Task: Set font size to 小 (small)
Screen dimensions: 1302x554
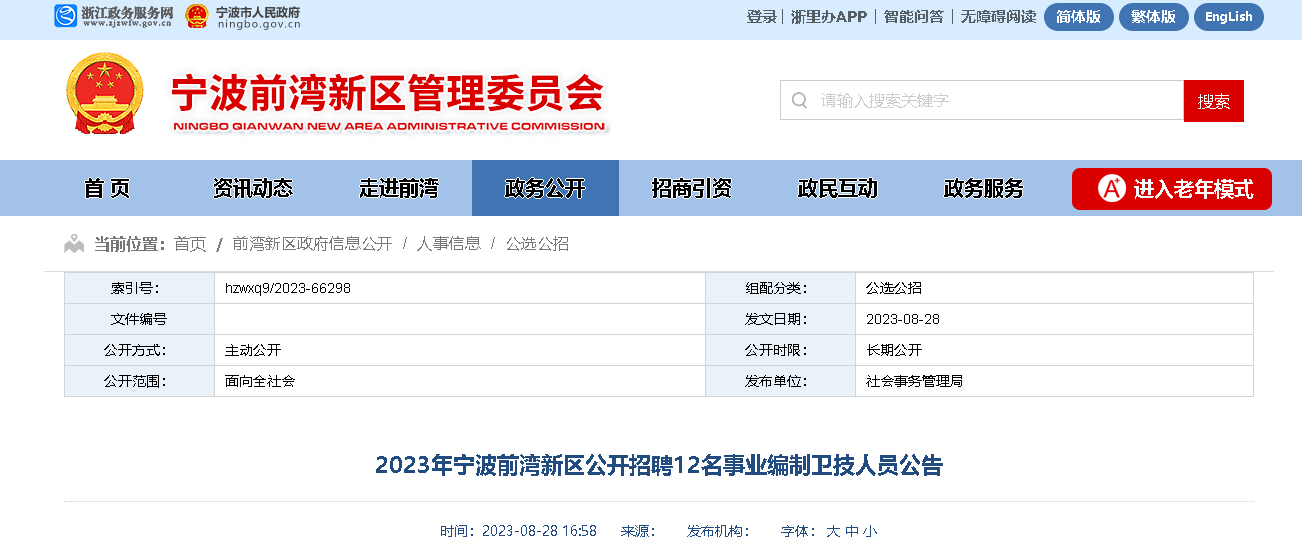Action: pyautogui.click(x=869, y=531)
